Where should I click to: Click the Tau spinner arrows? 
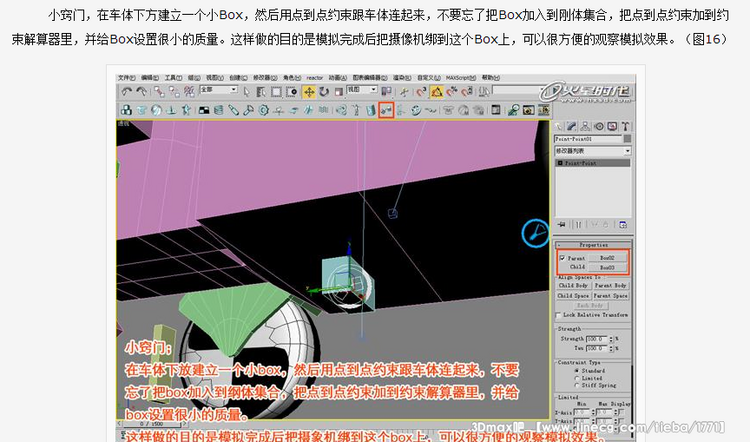pyautogui.click(x=611, y=349)
